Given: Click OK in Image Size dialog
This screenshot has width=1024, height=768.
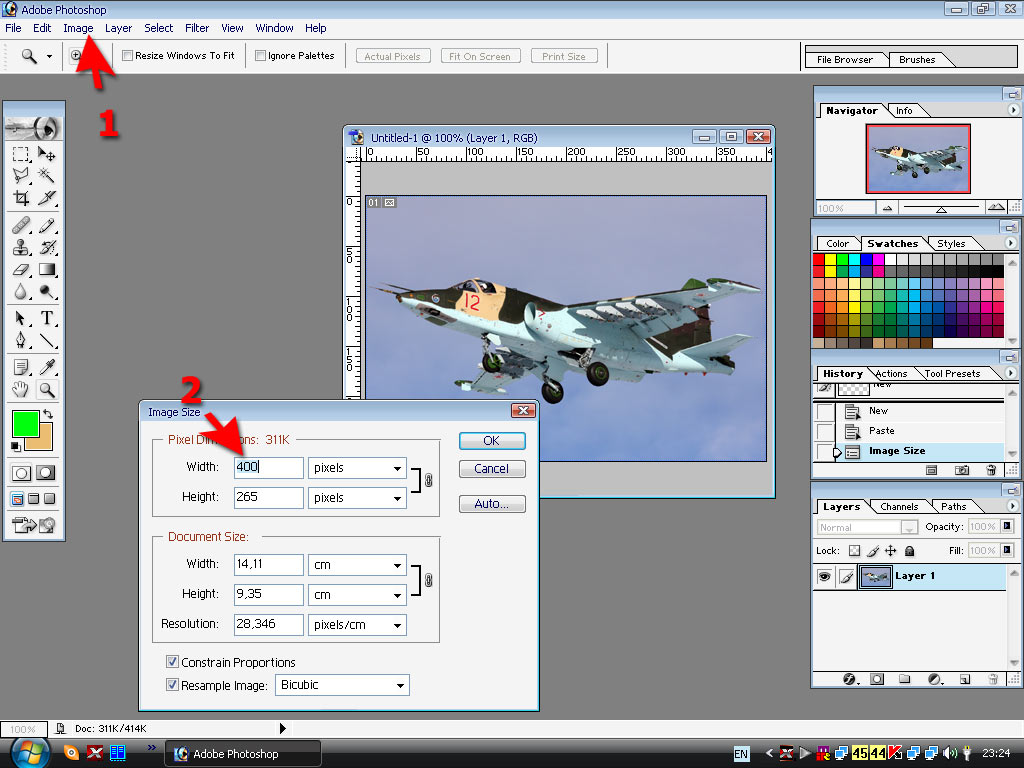Looking at the screenshot, I should click(491, 441).
